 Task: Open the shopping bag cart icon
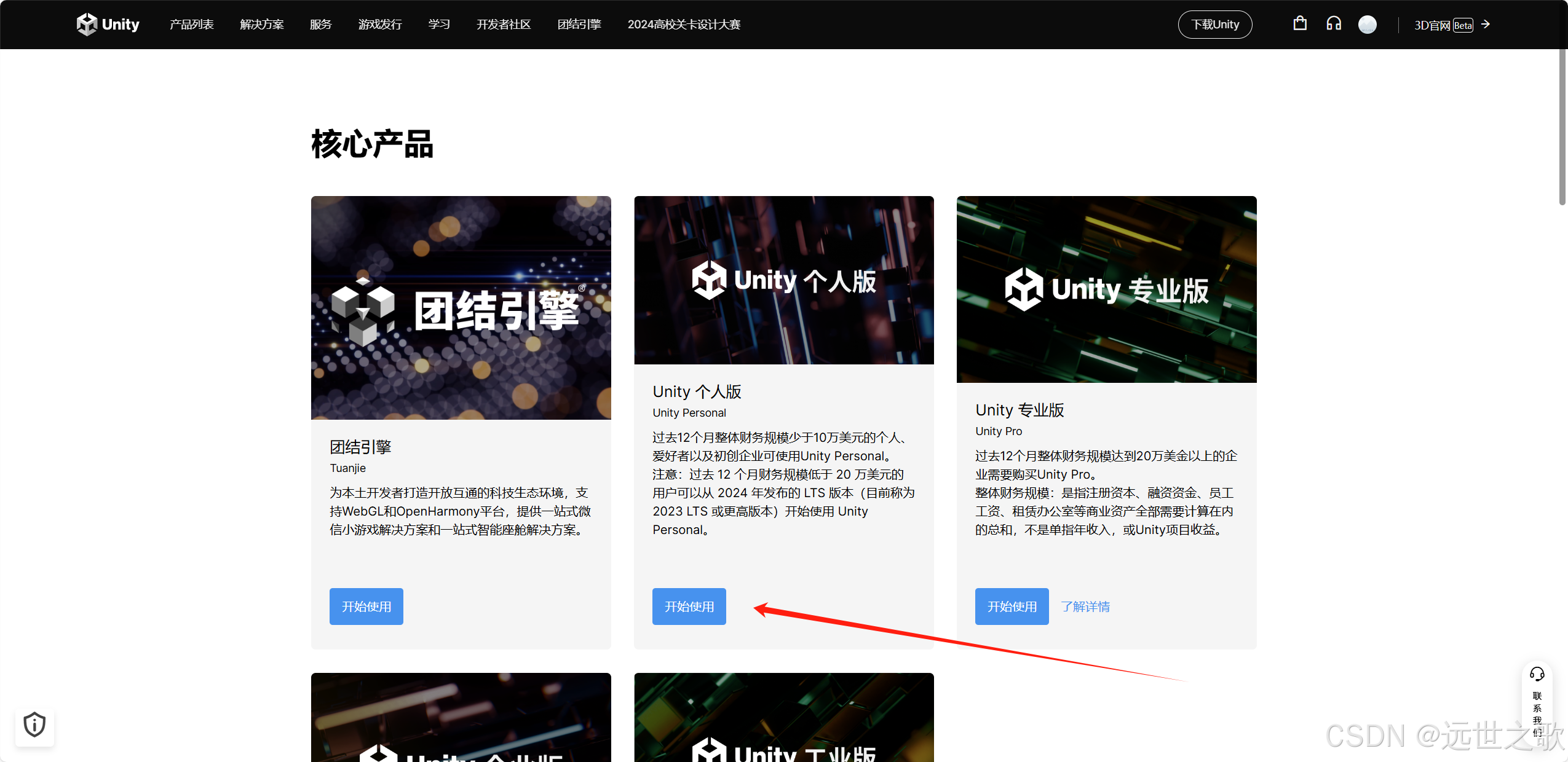[1299, 24]
